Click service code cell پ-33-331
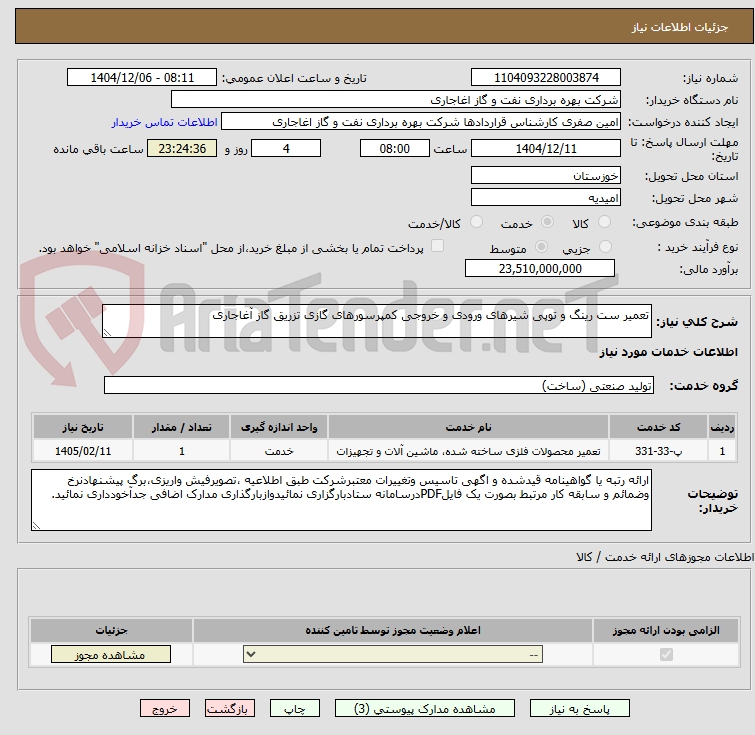Image resolution: width=755 pixels, height=735 pixels. click(x=658, y=451)
